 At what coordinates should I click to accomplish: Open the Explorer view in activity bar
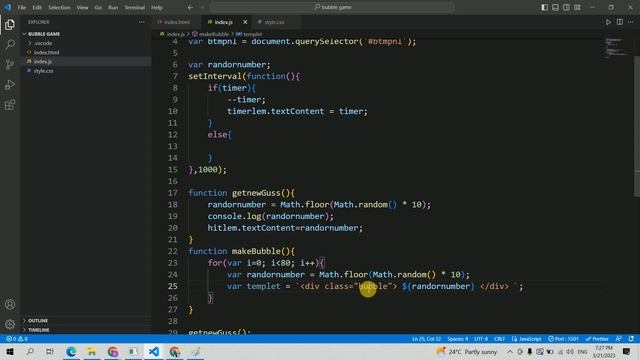10,24
